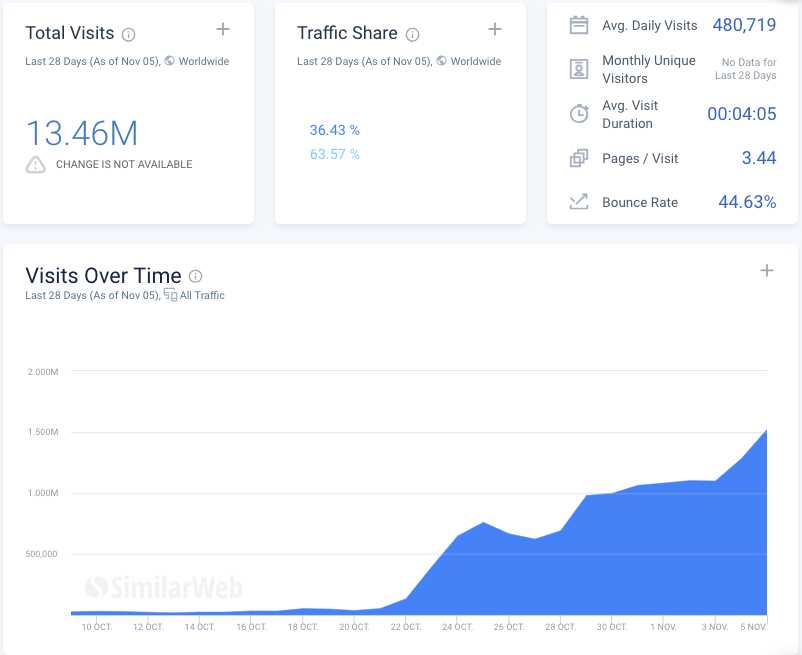Click the warning triangle icon under 13.46M
802x655 pixels.
coord(35,165)
